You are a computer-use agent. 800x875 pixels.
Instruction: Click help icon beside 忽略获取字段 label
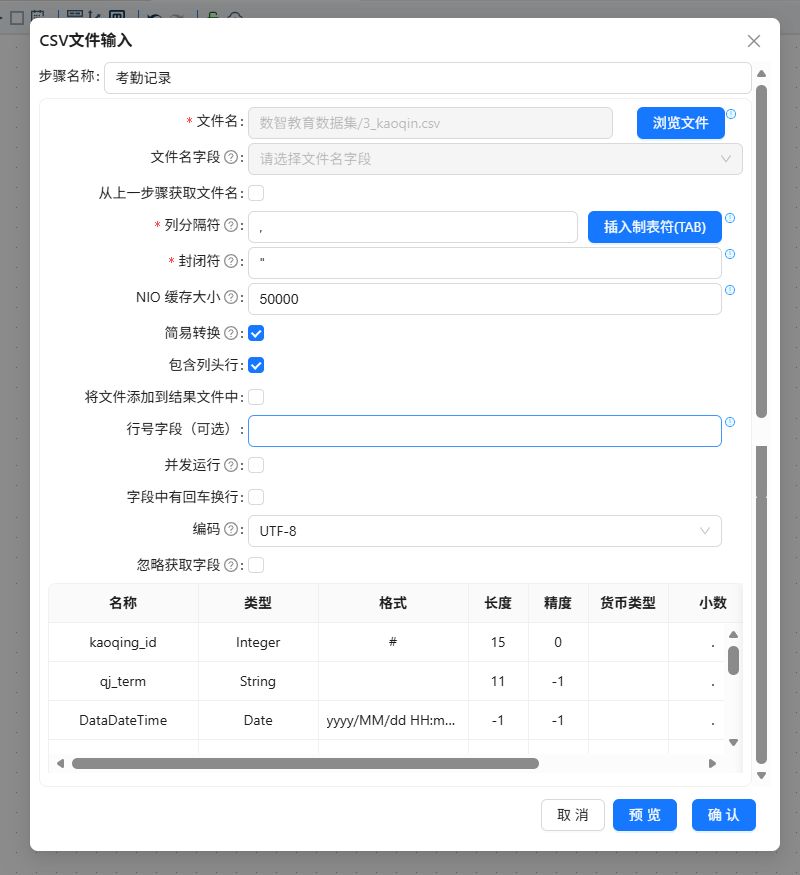(231, 565)
